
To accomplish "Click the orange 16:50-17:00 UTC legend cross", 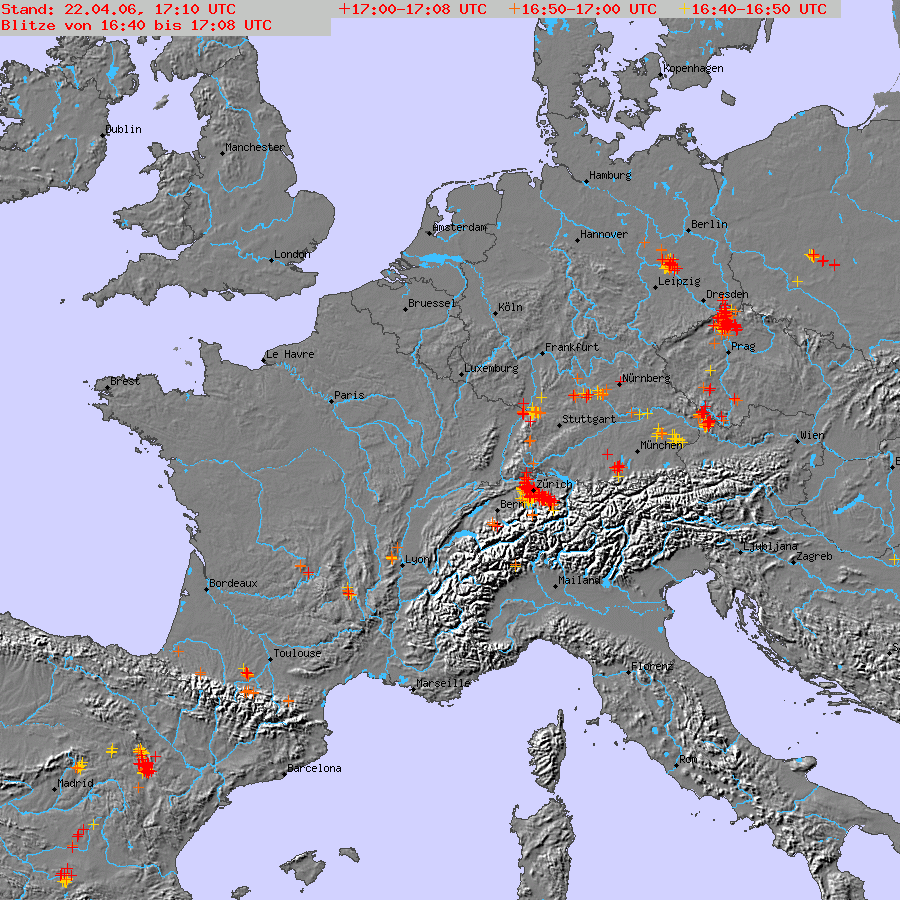I will [x=514, y=9].
